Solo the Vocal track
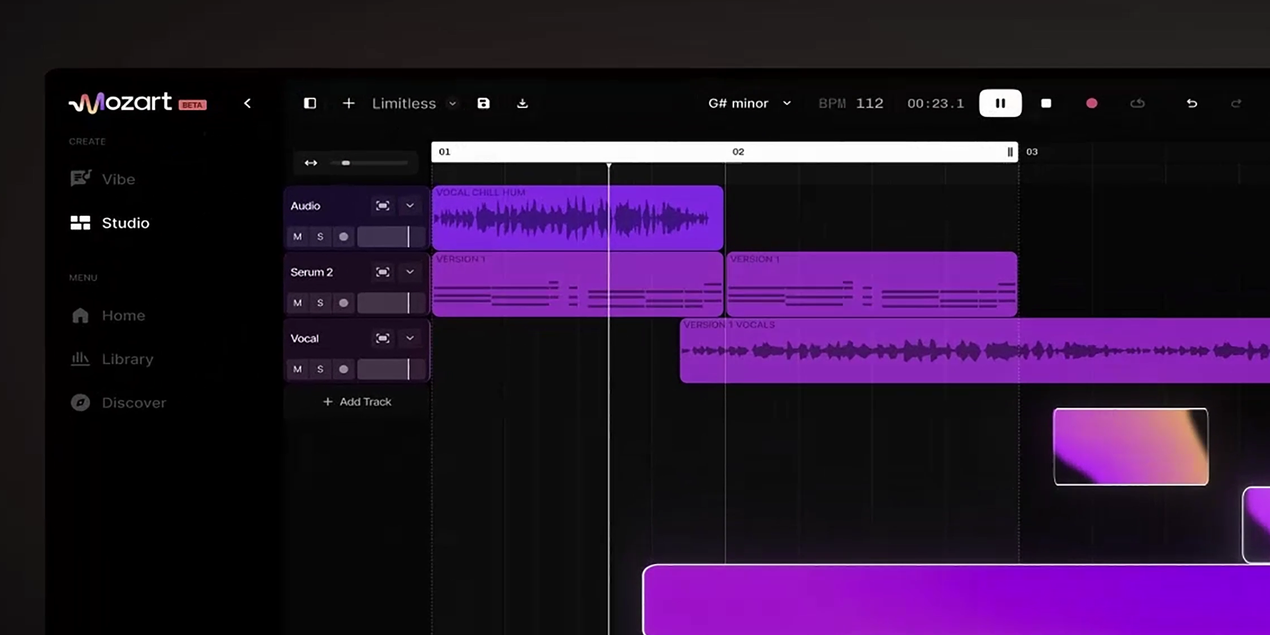This screenshot has width=1270, height=635. 320,369
